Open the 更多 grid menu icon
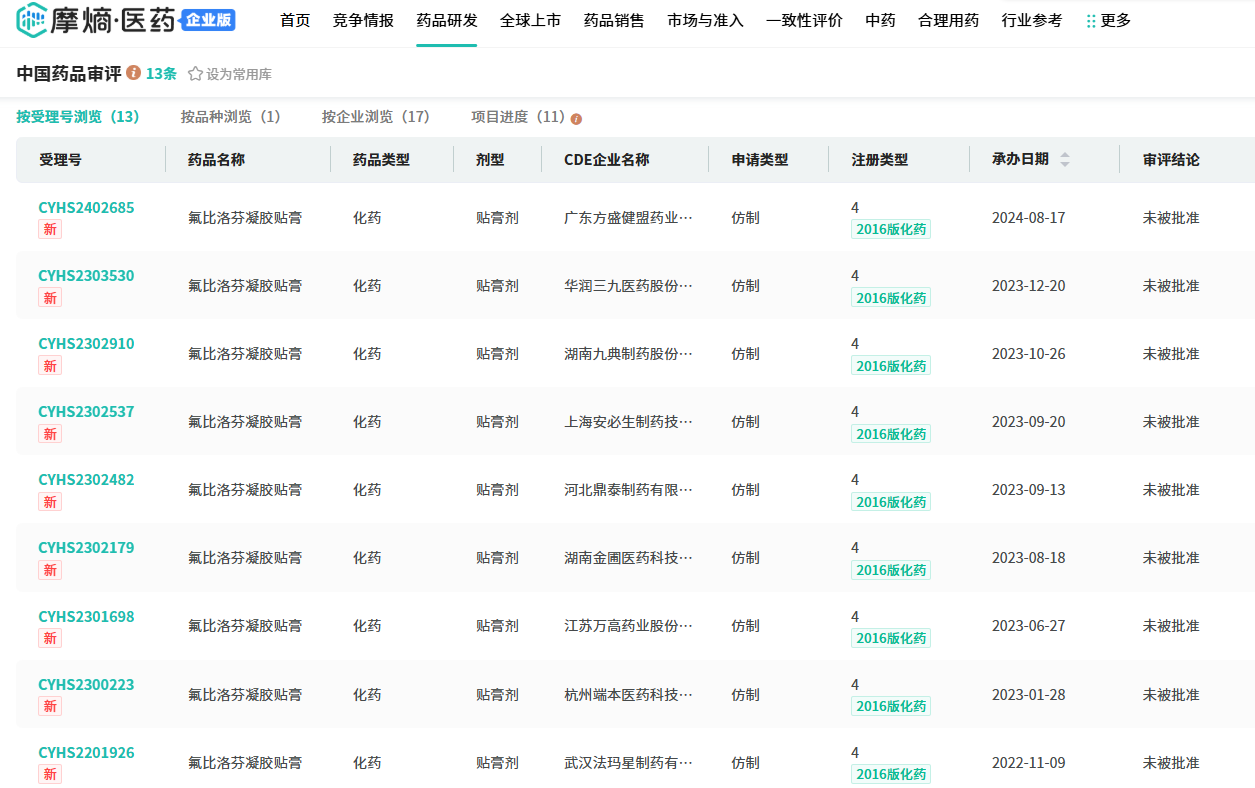Screen dimensions: 1255x788 1091,21
